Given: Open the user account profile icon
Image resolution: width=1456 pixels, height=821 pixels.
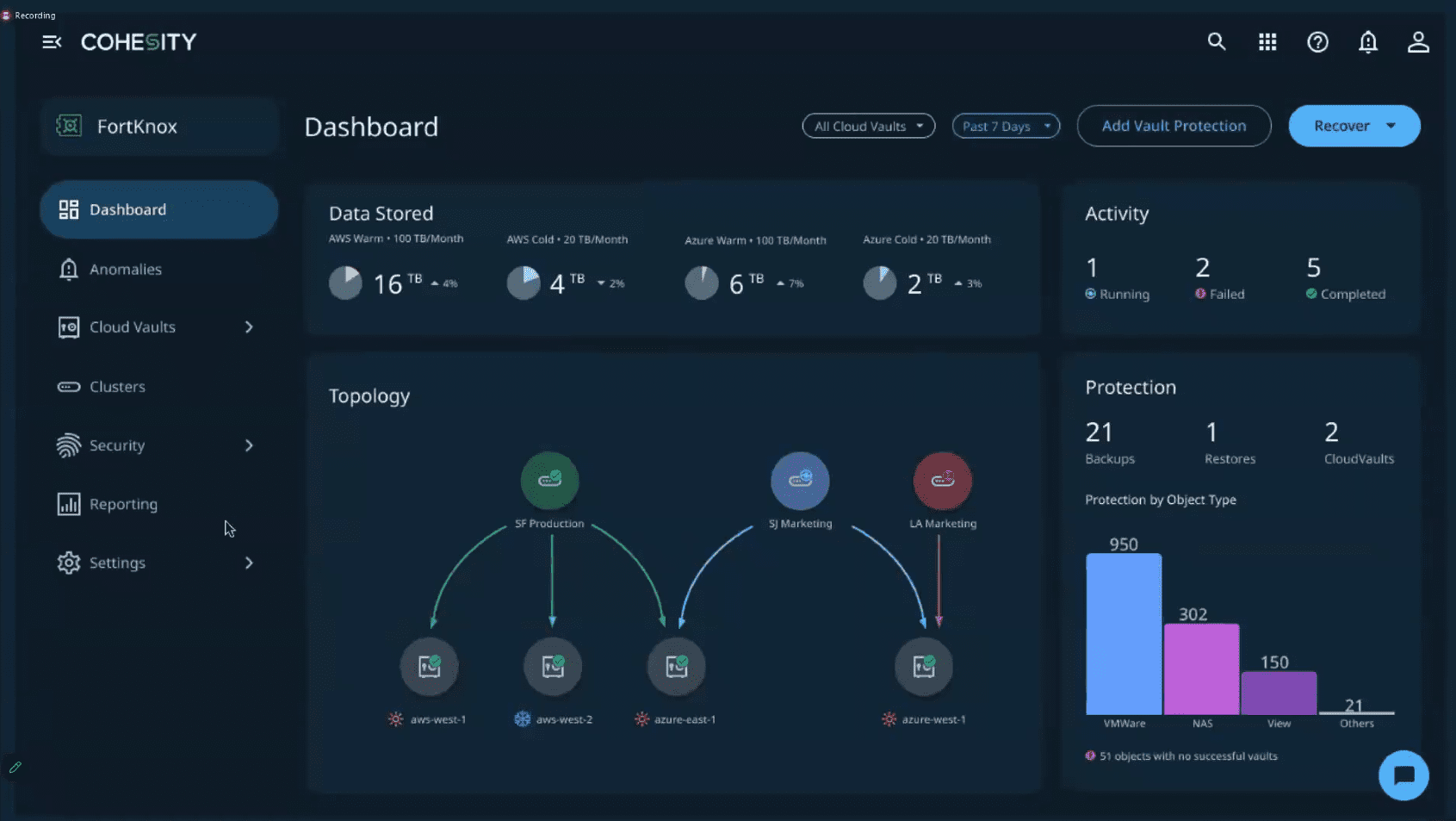Looking at the screenshot, I should 1417,41.
